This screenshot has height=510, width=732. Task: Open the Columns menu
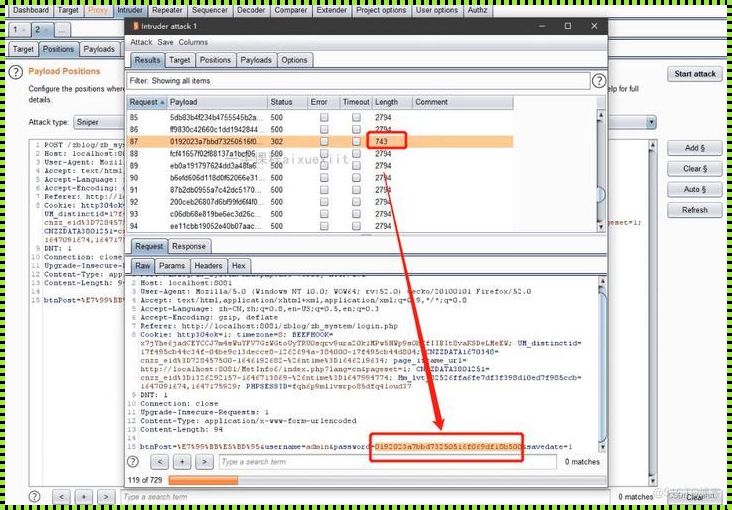[193, 42]
